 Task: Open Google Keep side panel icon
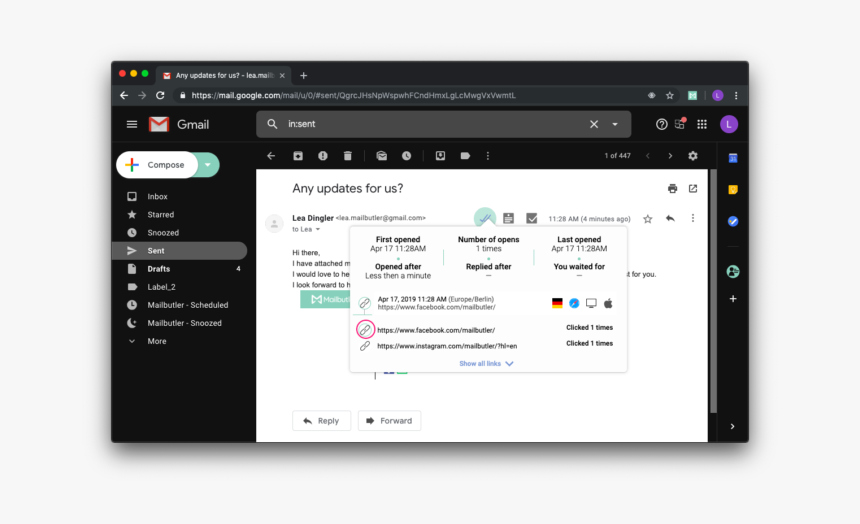tap(733, 190)
